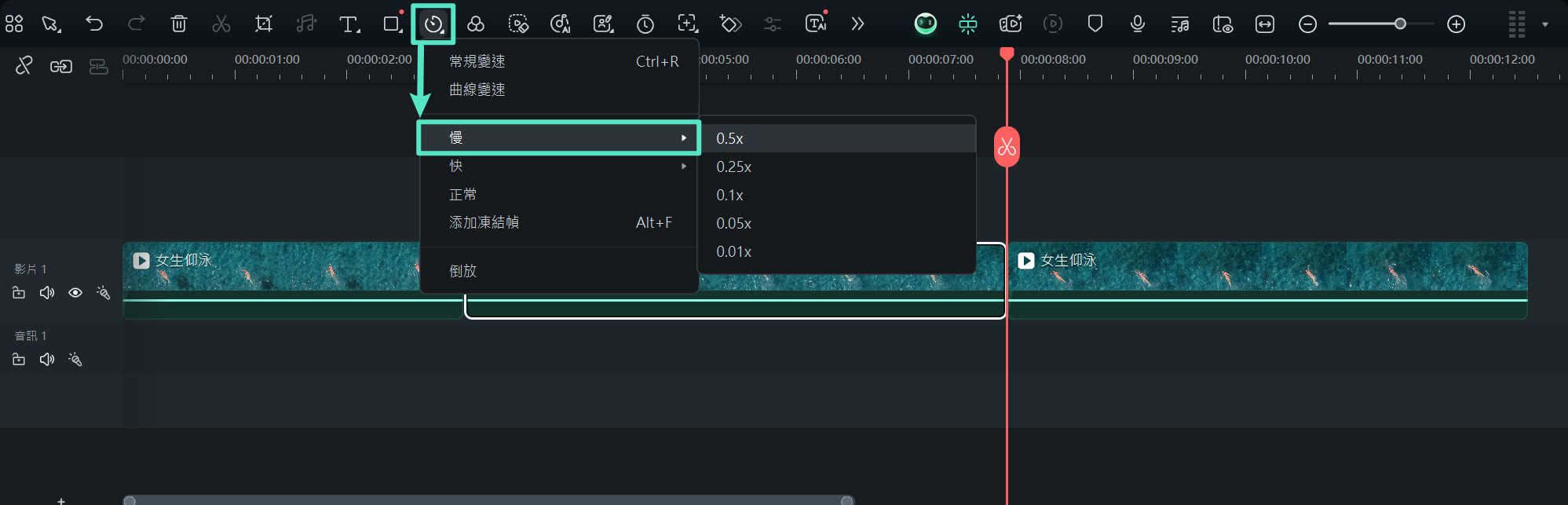Image resolution: width=1568 pixels, height=505 pixels.
Task: Delete the selected clip with trash icon
Action: (179, 24)
